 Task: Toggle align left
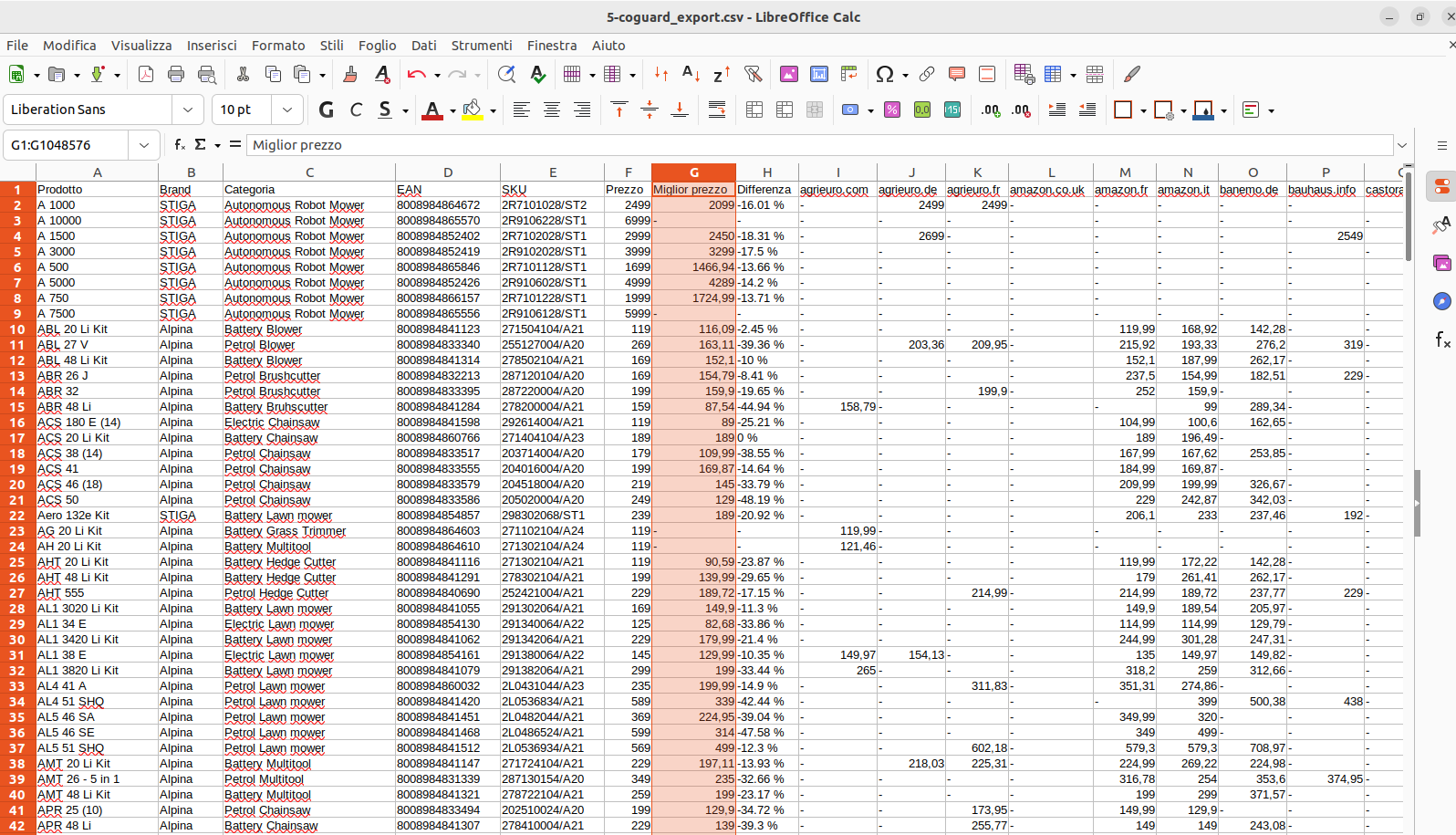coord(521,110)
